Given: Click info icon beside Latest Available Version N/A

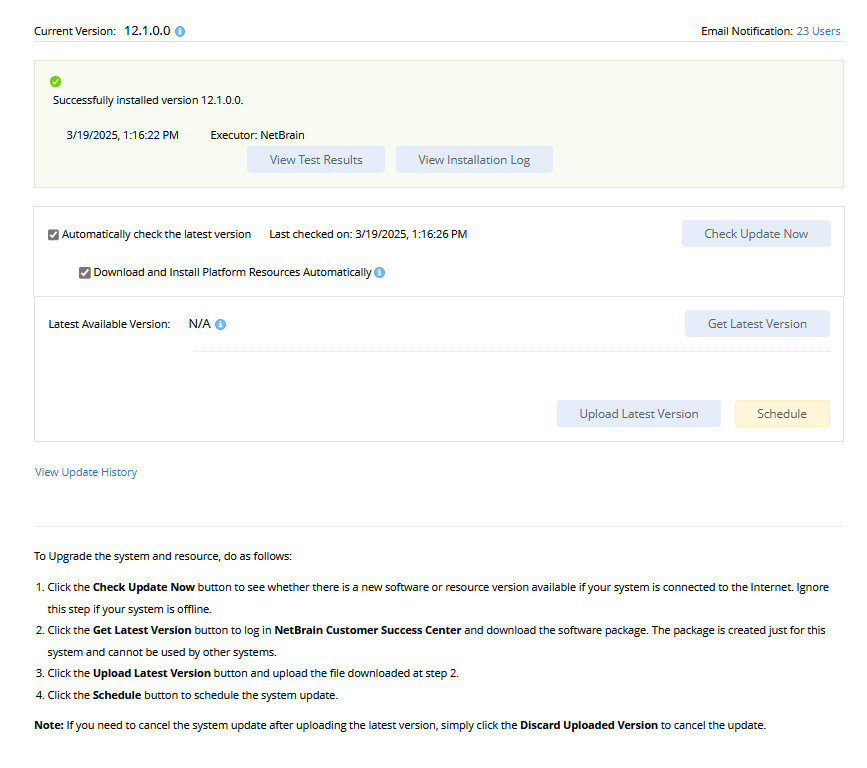Looking at the screenshot, I should pos(221,325).
